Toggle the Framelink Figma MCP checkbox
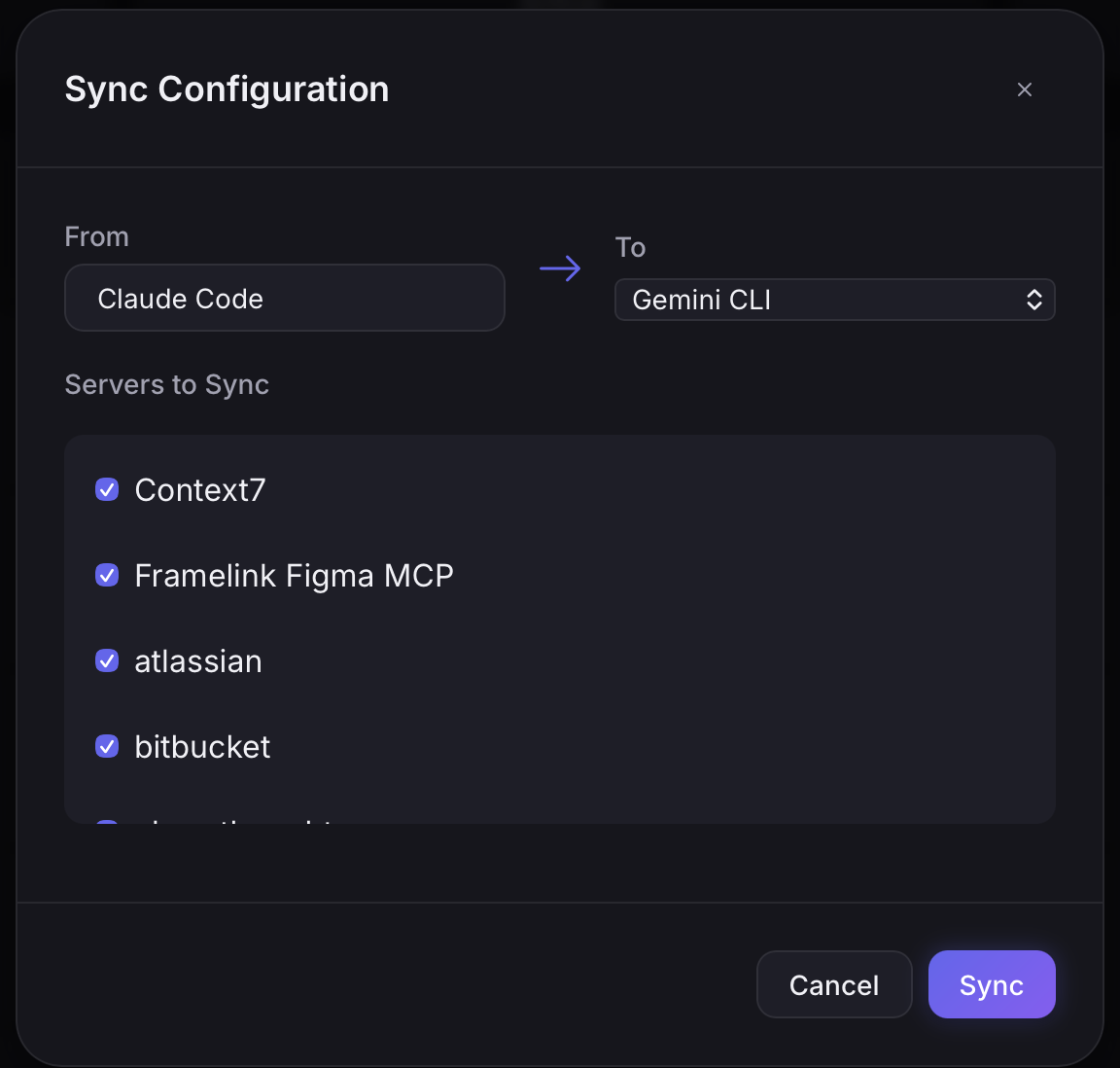The image size is (1120, 1068). (x=107, y=575)
